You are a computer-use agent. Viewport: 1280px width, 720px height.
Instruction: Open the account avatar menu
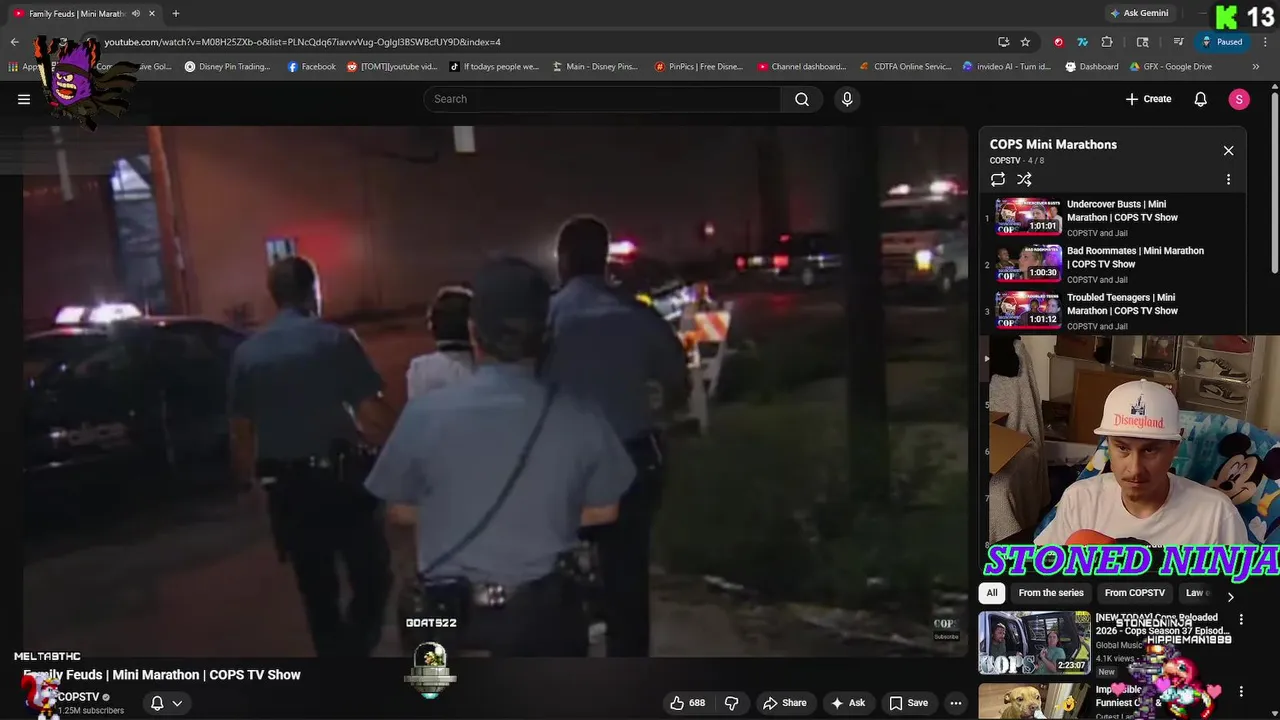tap(1239, 99)
